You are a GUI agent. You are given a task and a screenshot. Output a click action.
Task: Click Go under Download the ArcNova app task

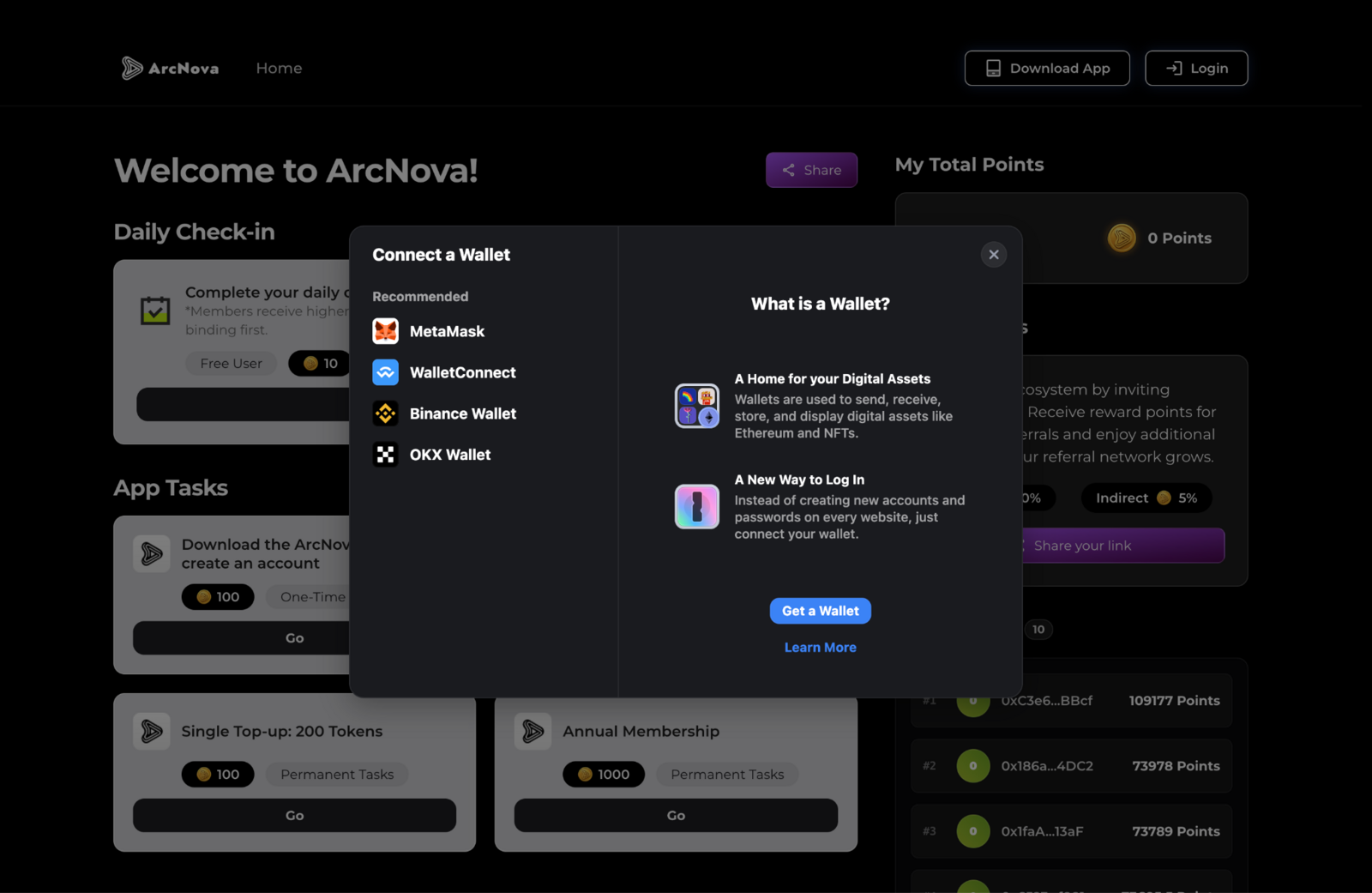[x=294, y=638]
